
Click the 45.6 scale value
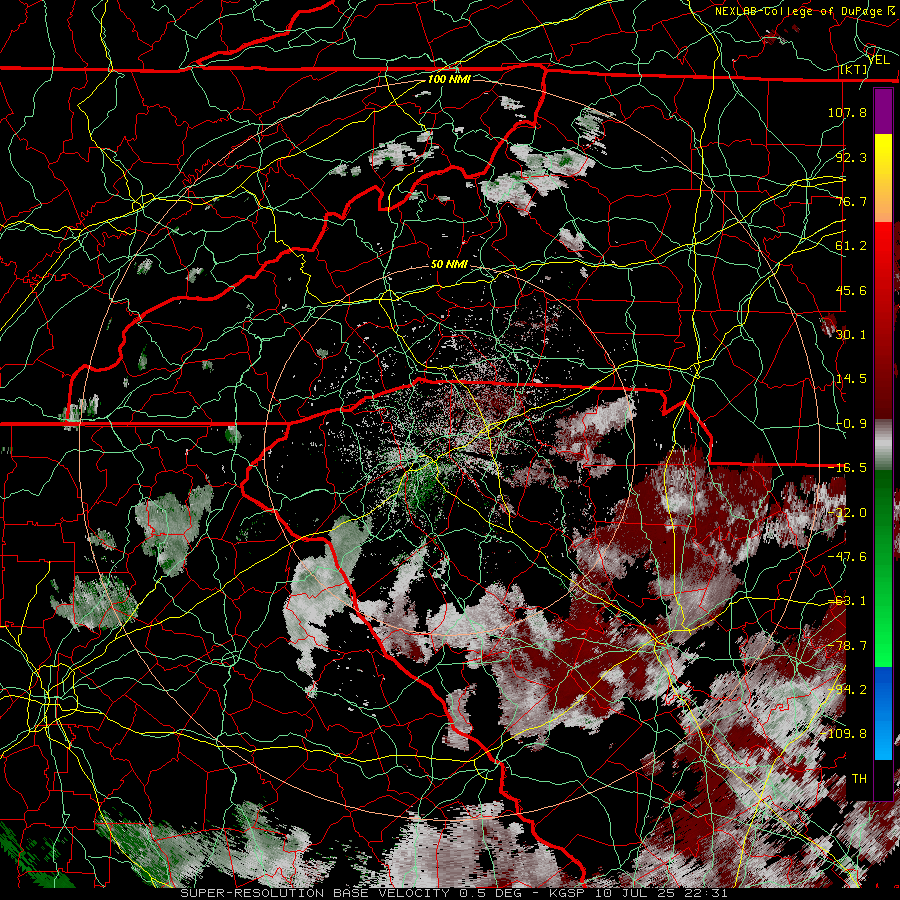851,290
